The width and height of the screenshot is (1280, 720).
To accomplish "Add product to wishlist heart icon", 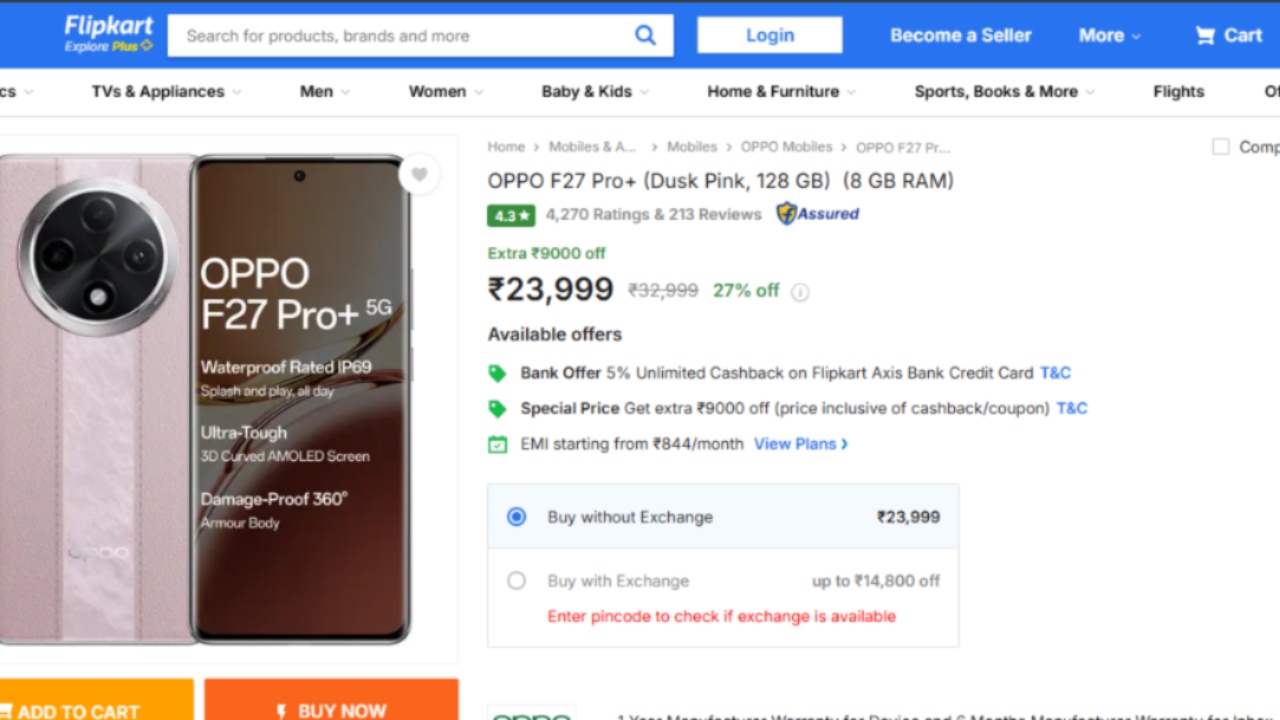I will (x=419, y=175).
